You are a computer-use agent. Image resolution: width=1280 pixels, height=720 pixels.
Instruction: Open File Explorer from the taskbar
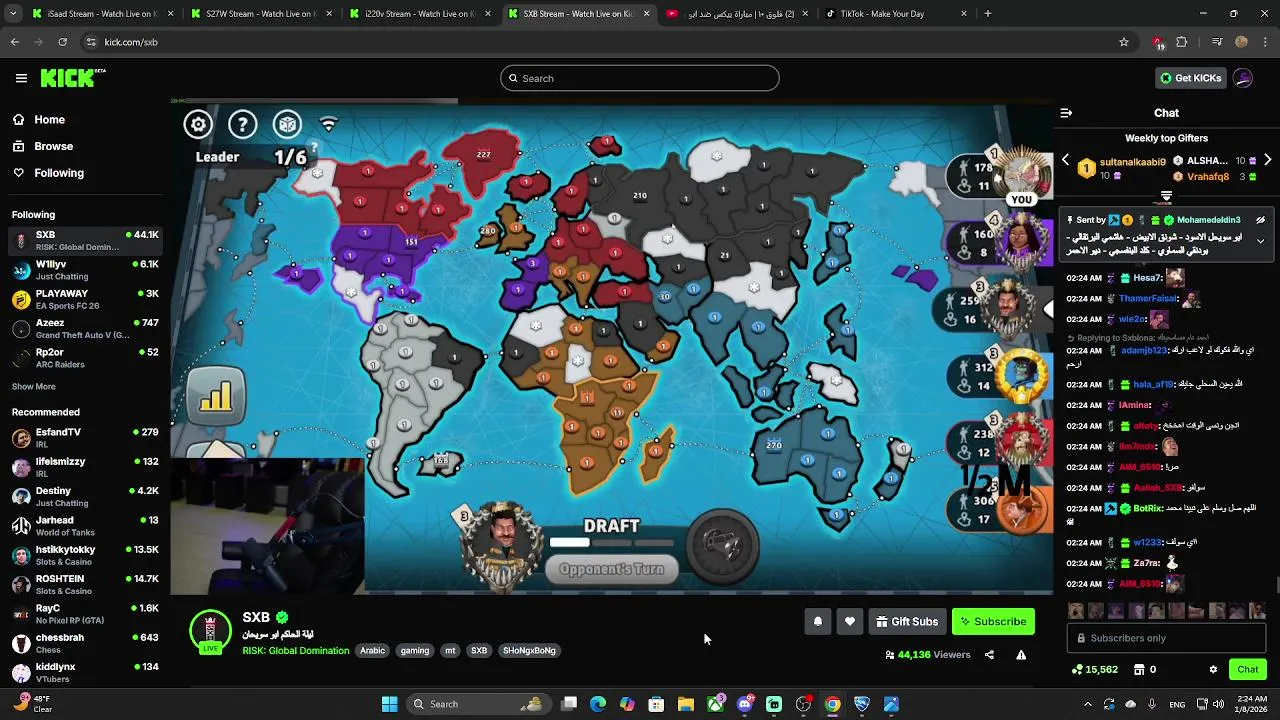pos(686,704)
